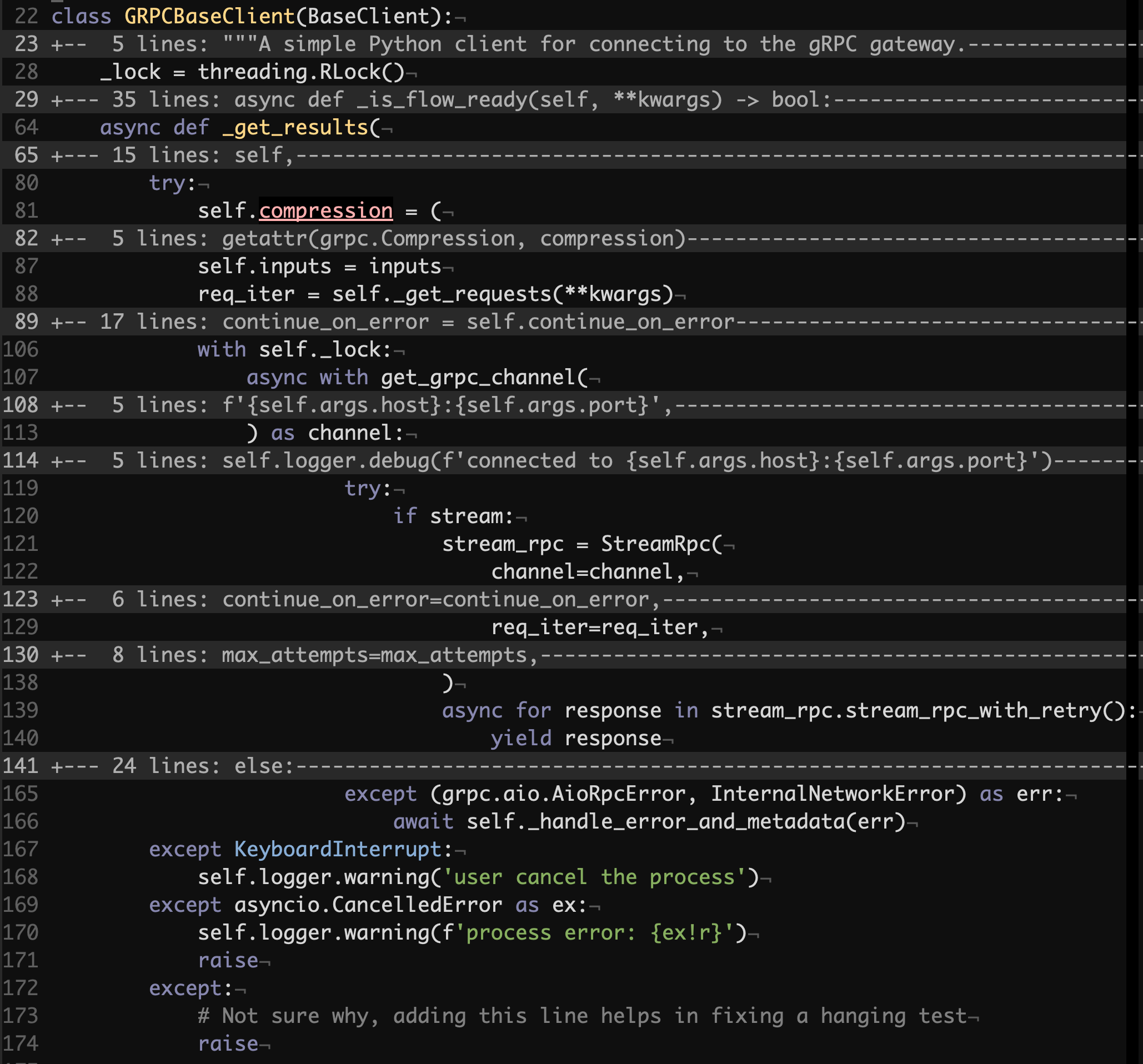Screen dimensions: 1143x1064
Task: Click the GRPCBaseClient class name
Action: tap(209, 16)
